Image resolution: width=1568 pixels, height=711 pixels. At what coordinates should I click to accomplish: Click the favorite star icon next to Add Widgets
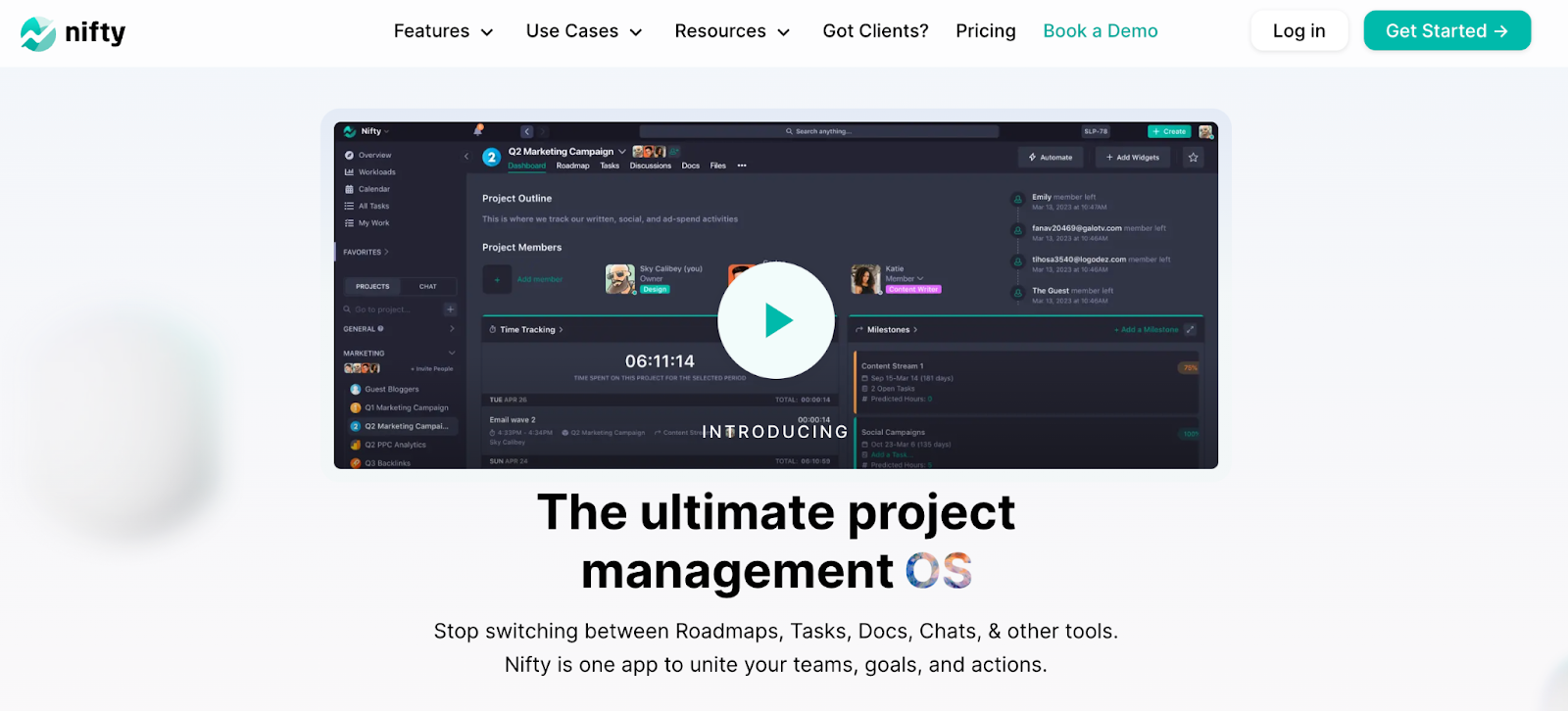pos(1193,157)
